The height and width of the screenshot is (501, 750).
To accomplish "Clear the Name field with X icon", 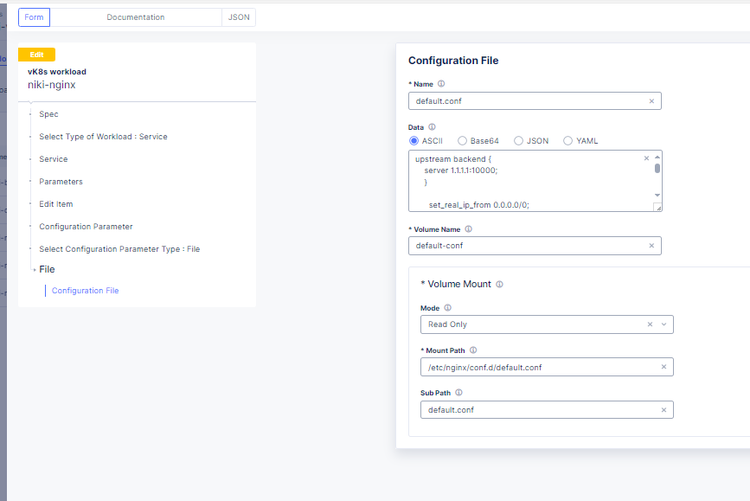I will click(652, 101).
